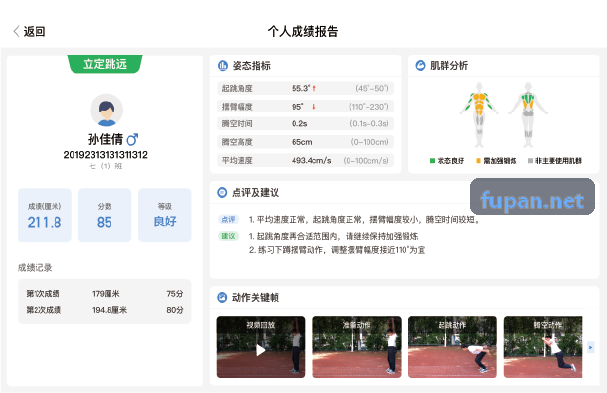Click the 成绩记录 heading
Screen dimensions: 607x393
[35, 268]
